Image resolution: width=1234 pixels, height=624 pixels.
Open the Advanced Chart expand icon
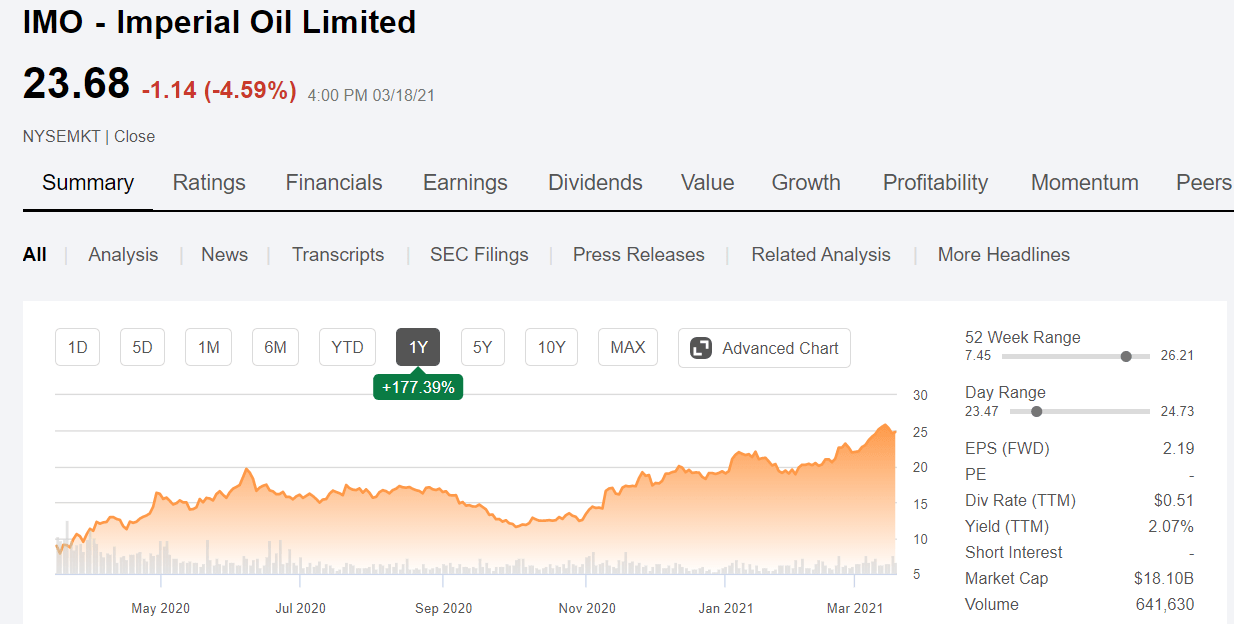pos(701,348)
